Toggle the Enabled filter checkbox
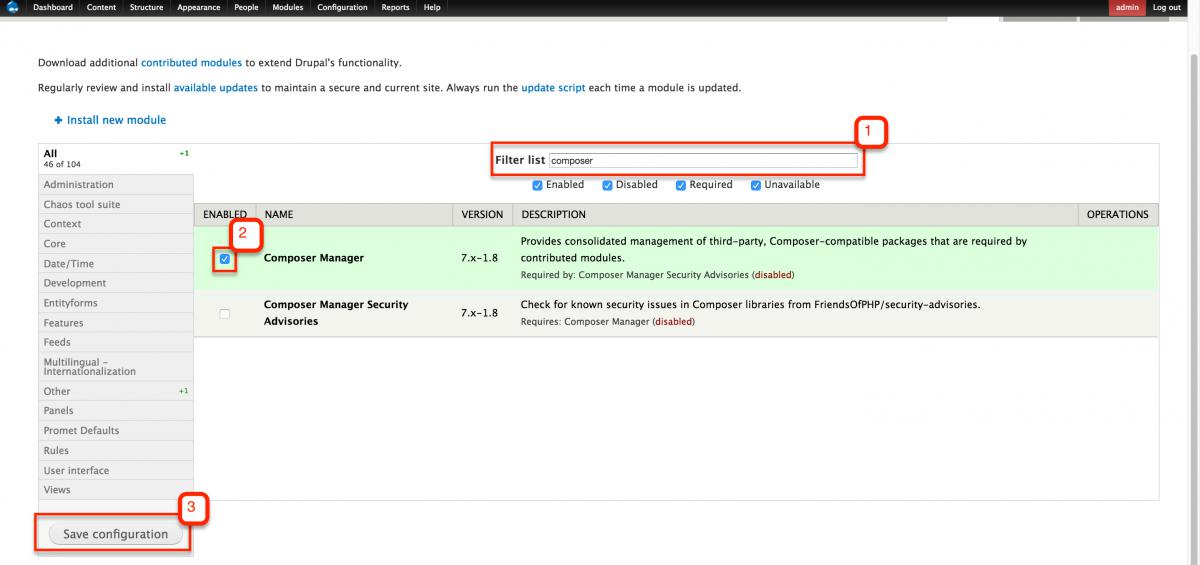1200x565 pixels. pyautogui.click(x=537, y=185)
